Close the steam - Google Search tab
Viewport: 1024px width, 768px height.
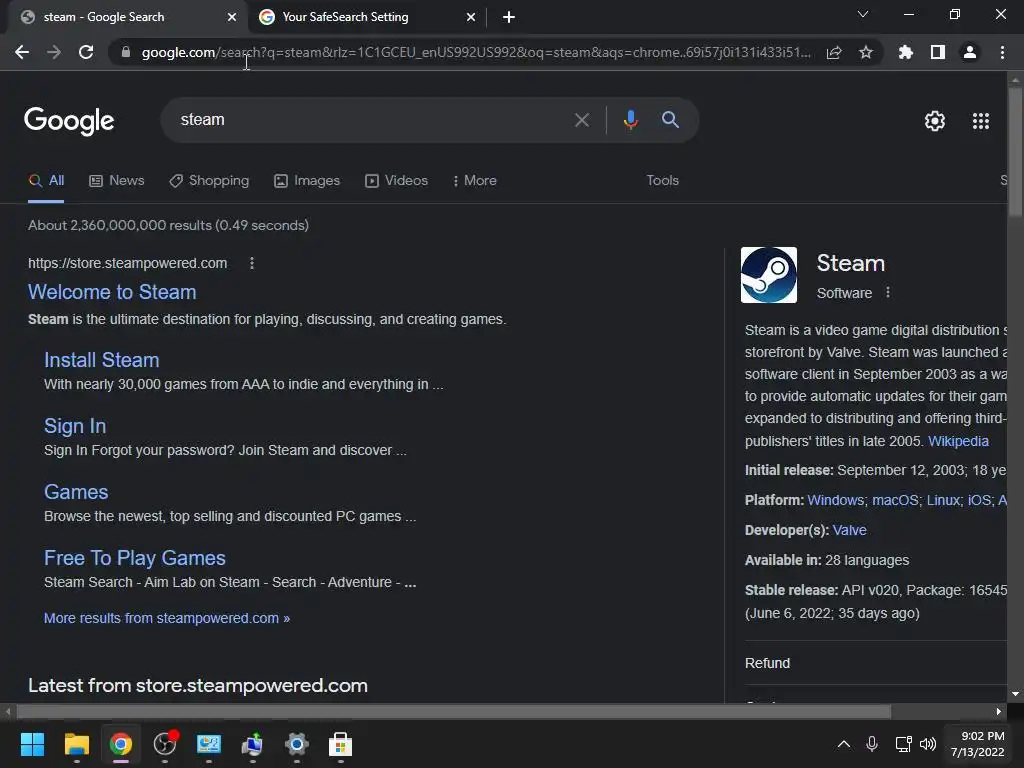(x=232, y=18)
